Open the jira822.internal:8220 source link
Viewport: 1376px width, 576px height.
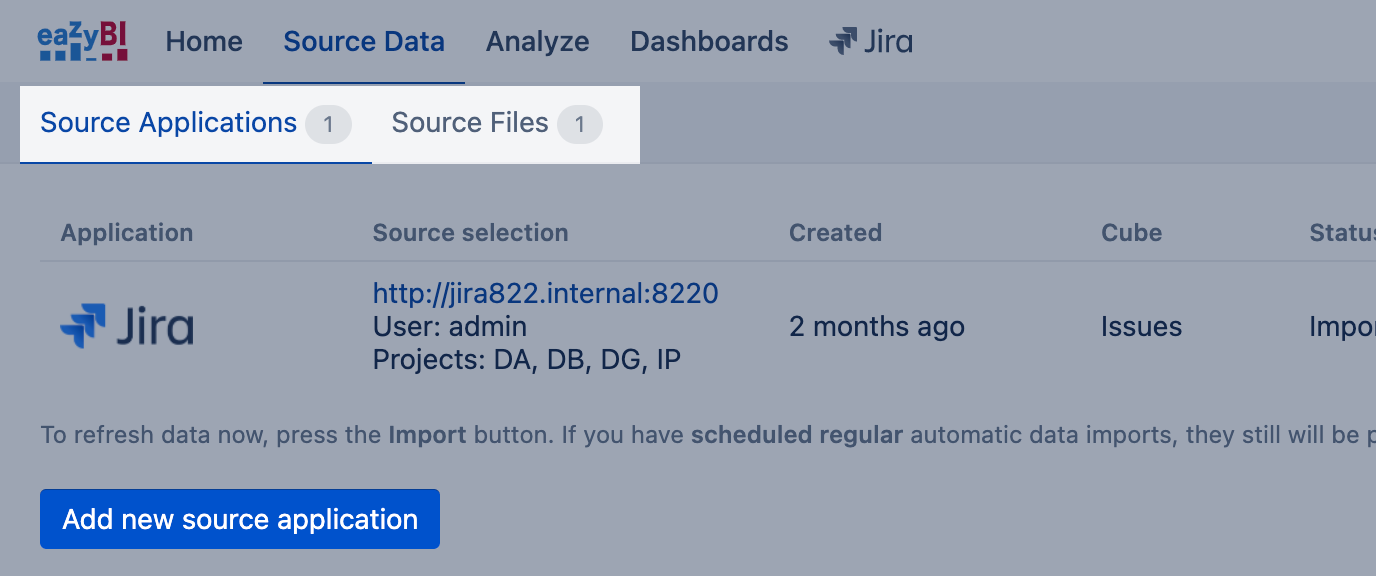tap(545, 293)
